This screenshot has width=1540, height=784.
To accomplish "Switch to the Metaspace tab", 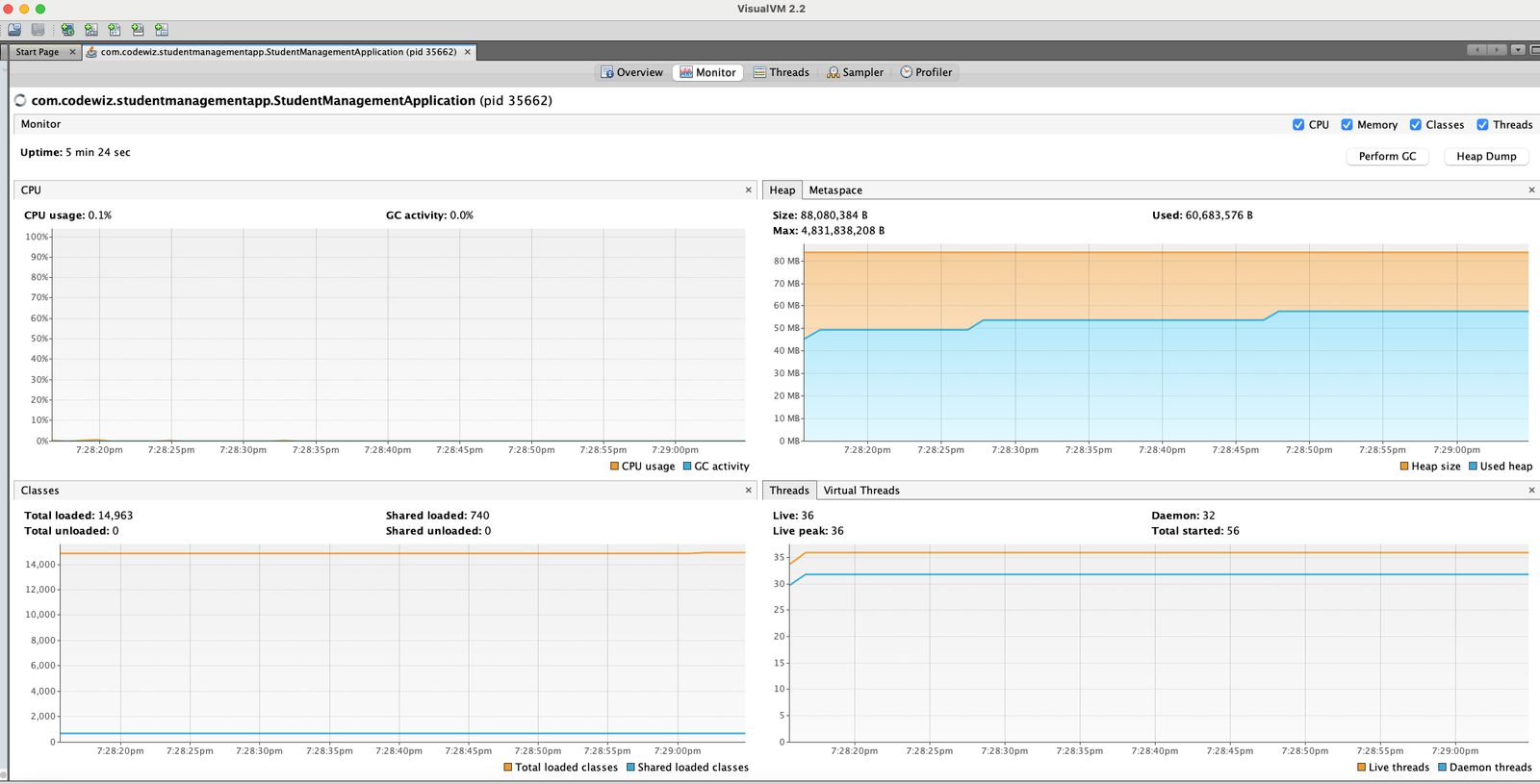I will point(834,190).
